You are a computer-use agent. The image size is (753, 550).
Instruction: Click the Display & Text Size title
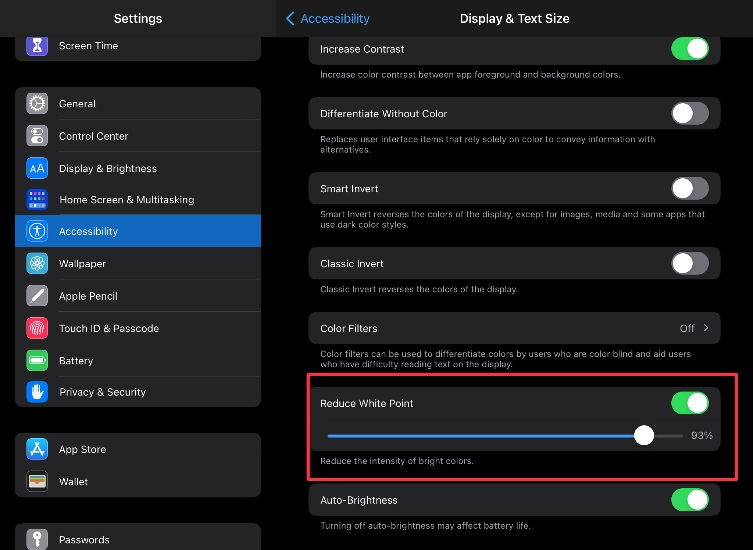point(514,19)
